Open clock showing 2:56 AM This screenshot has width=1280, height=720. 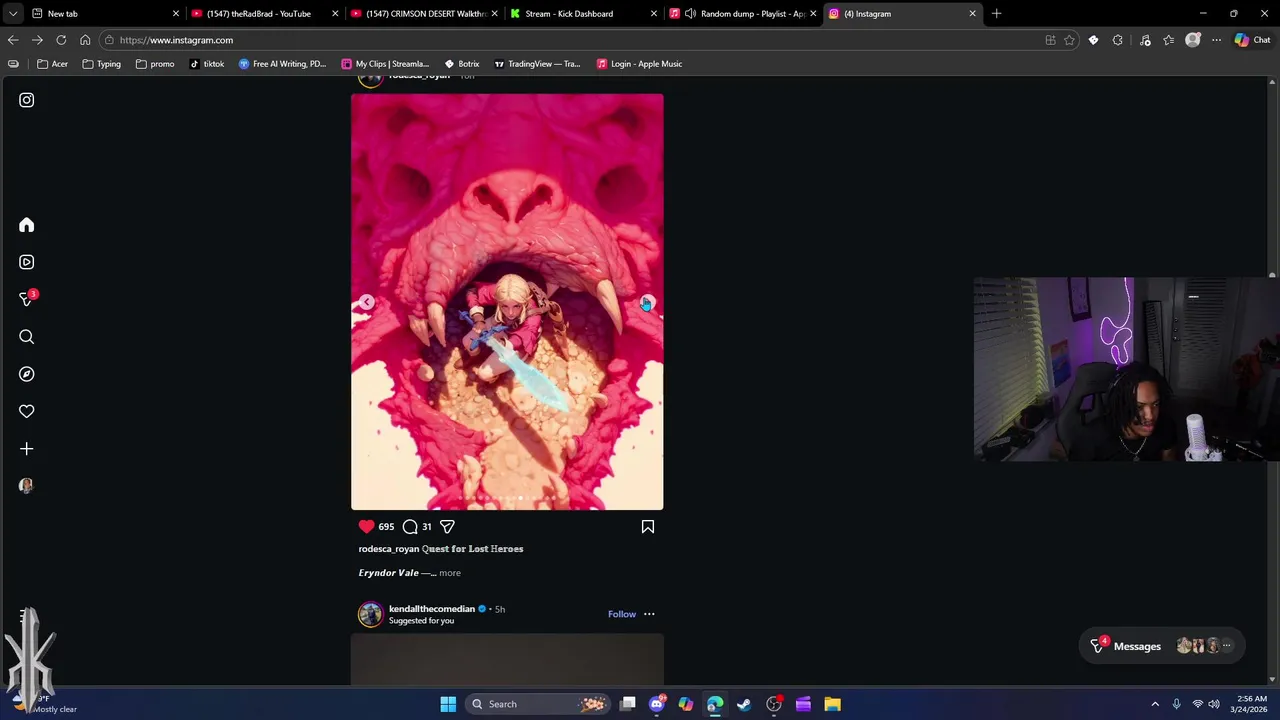(x=1251, y=704)
